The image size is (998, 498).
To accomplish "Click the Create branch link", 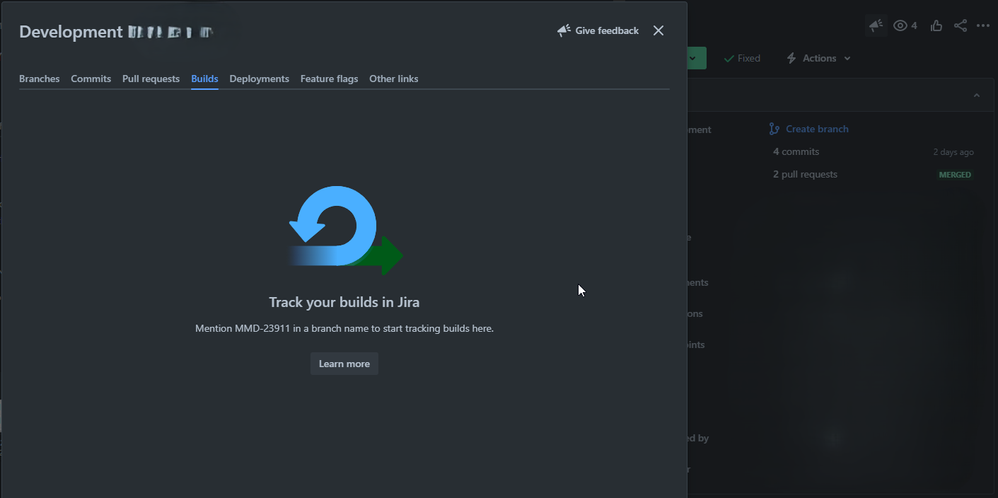I will (x=817, y=129).
